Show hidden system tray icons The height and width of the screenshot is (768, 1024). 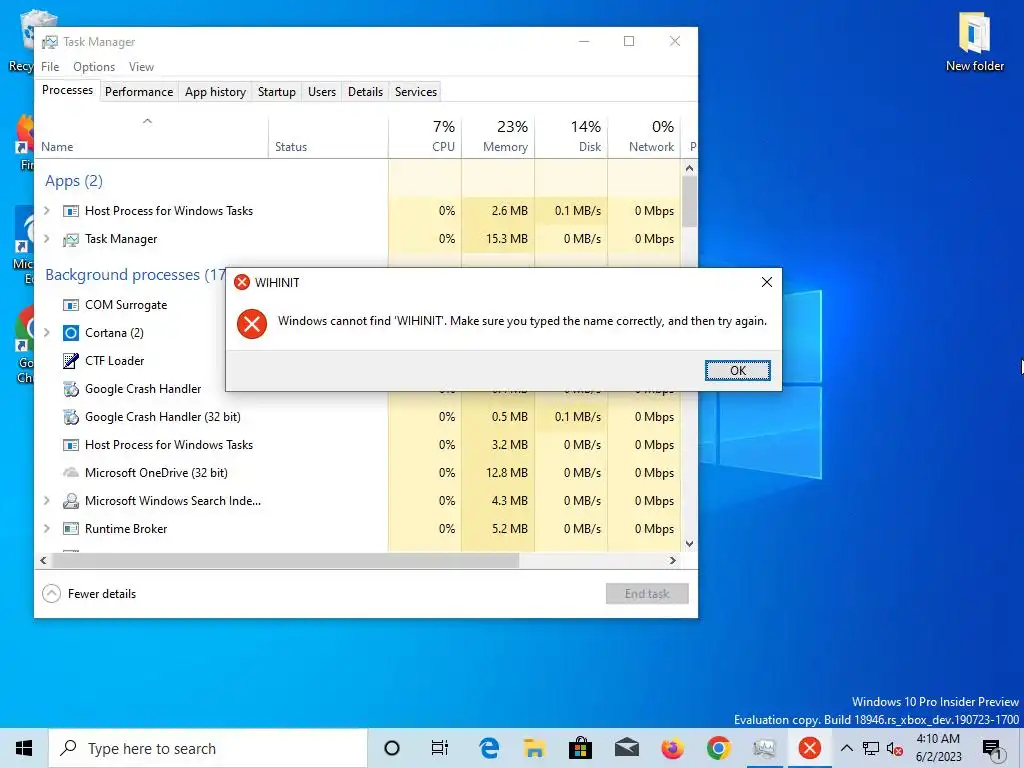coord(846,748)
